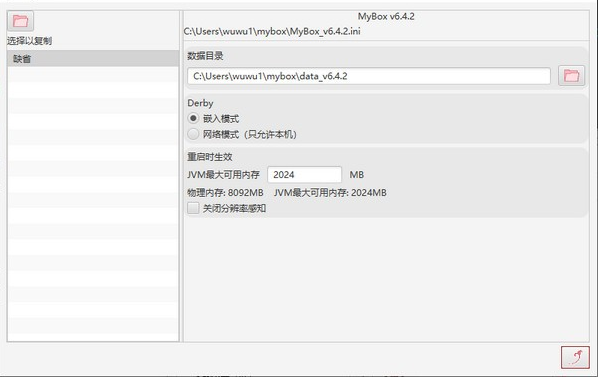Viewport: 598px width, 378px height.
Task: Click the JVM最大可用内存: 2024MB status text
Action: [x=330, y=193]
